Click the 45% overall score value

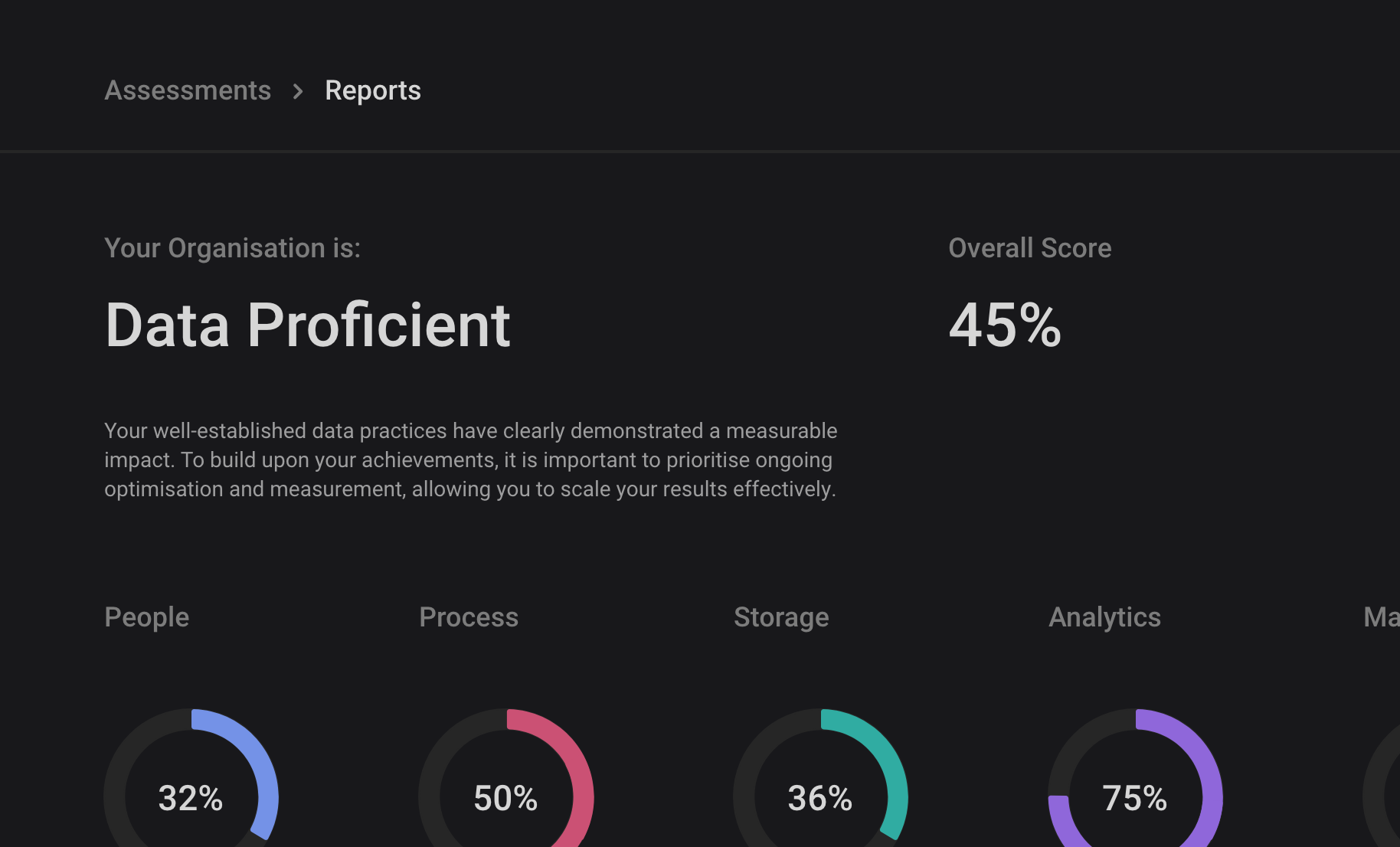click(x=1005, y=325)
